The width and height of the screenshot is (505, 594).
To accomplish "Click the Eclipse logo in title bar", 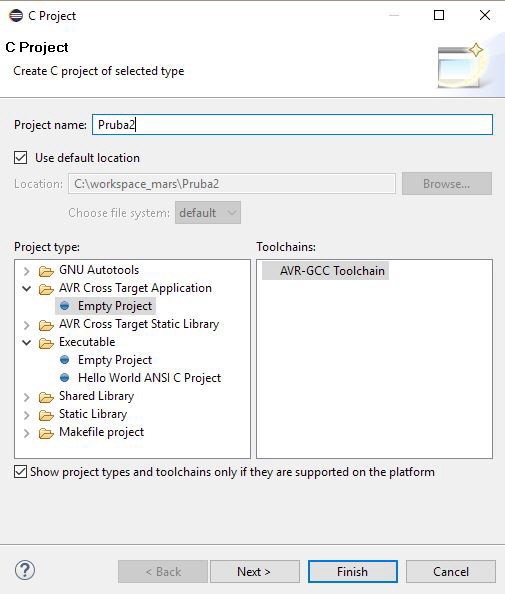I will [x=16, y=16].
